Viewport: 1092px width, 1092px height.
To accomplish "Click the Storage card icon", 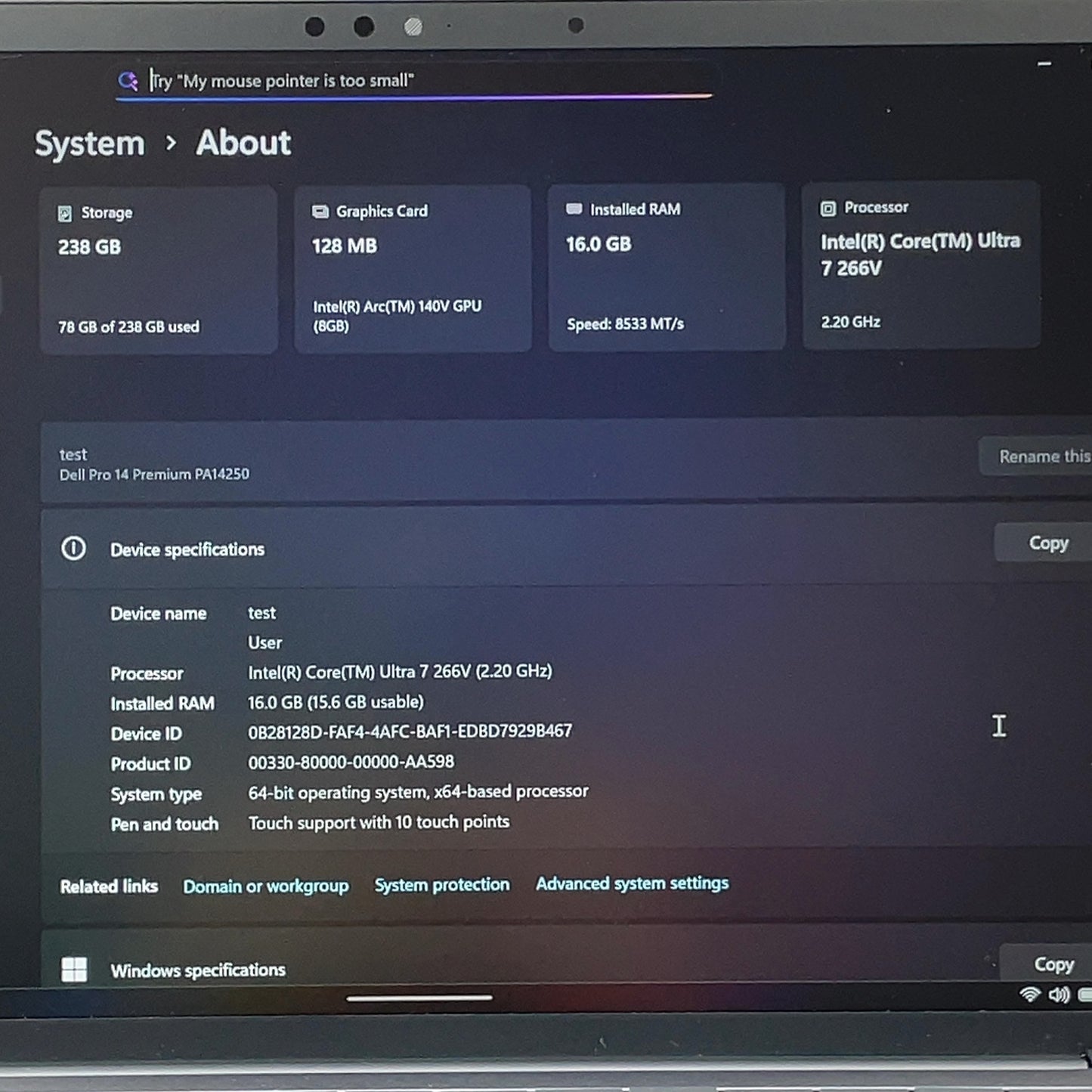I will coord(65,213).
